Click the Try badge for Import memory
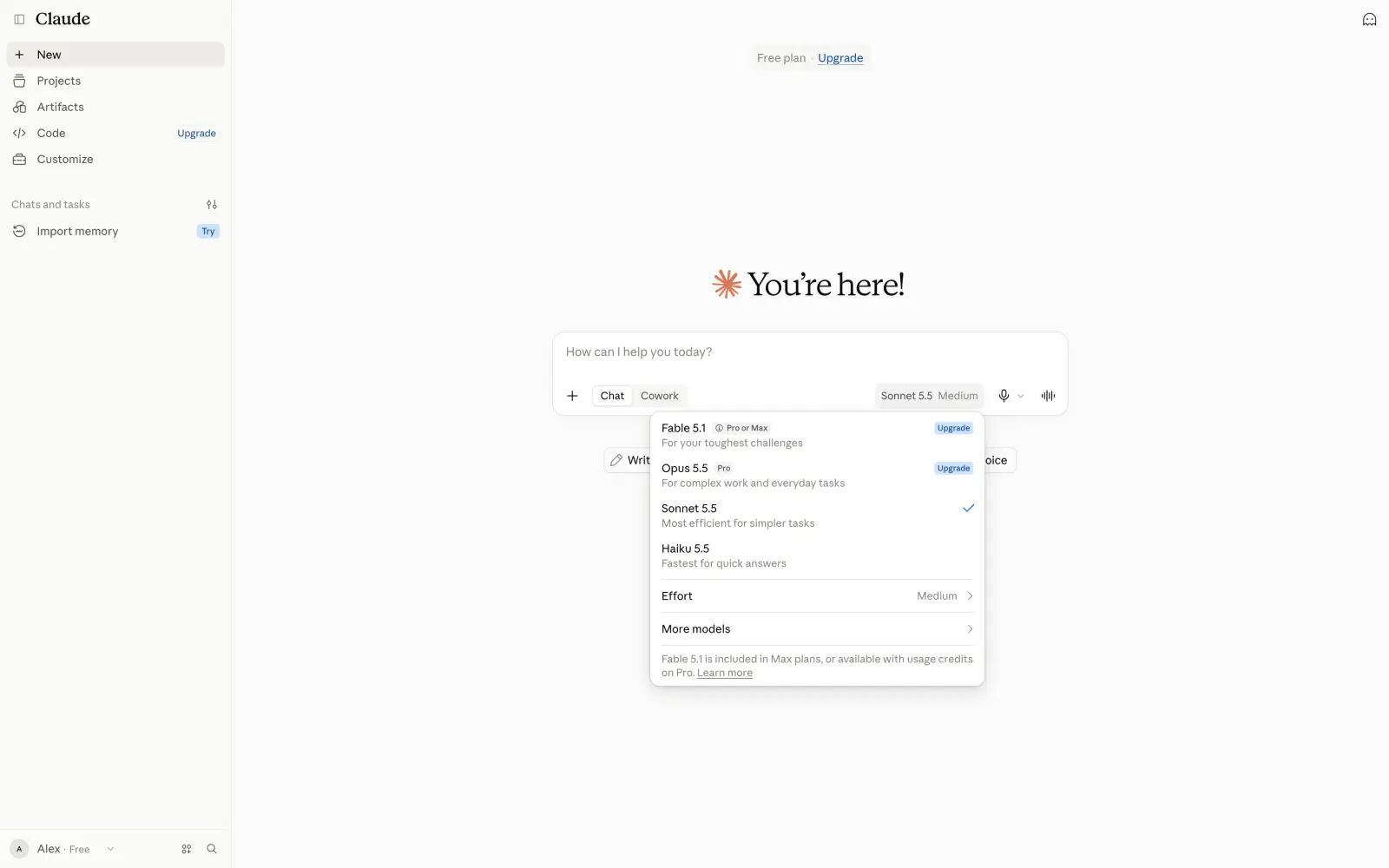Image resolution: width=1389 pixels, height=868 pixels. tap(208, 231)
